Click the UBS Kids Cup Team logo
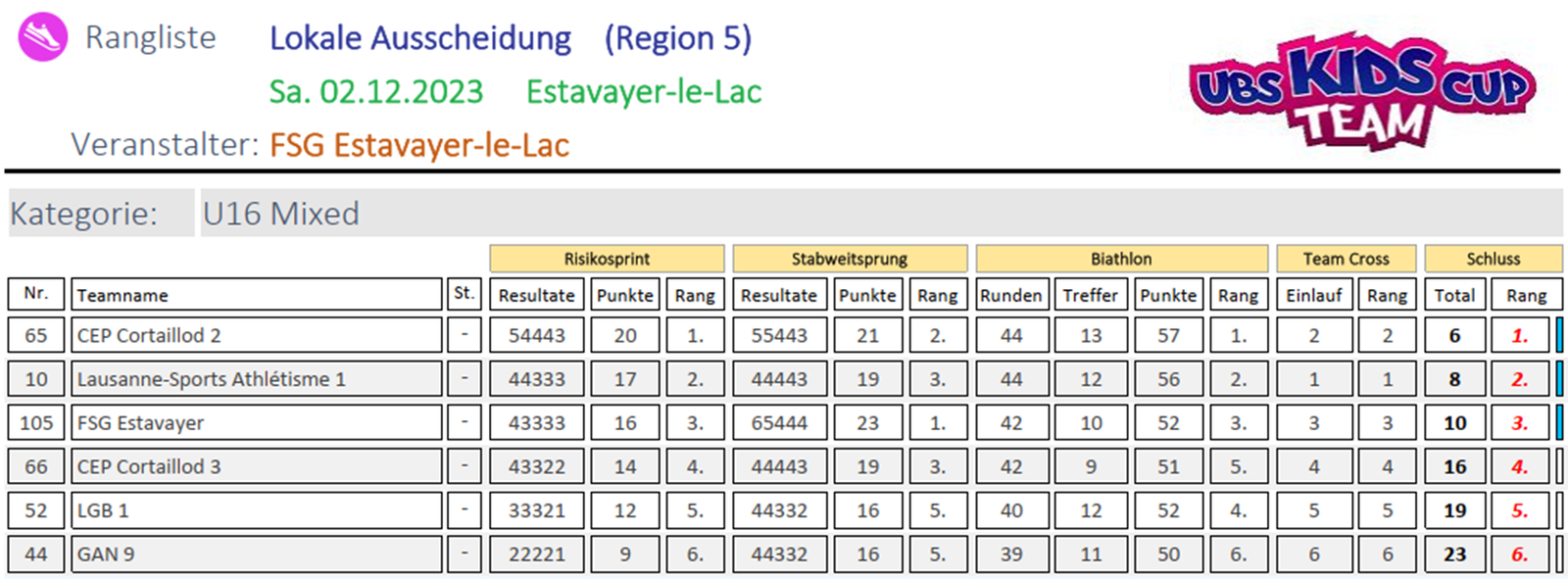 coord(1362,89)
